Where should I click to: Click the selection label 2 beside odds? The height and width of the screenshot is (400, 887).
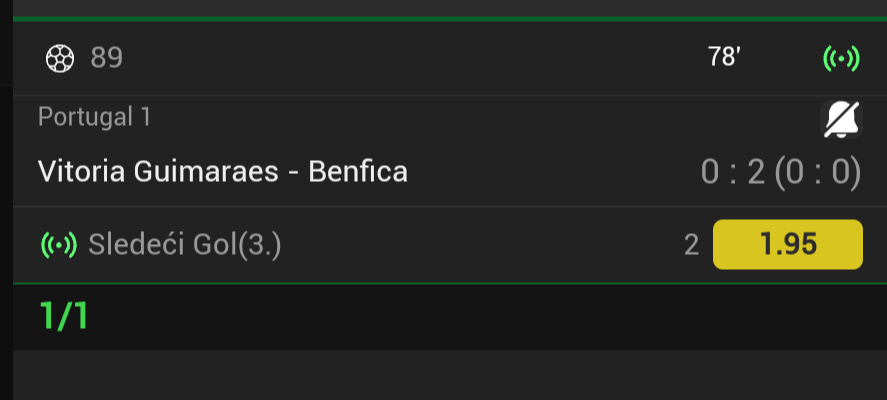(x=691, y=244)
